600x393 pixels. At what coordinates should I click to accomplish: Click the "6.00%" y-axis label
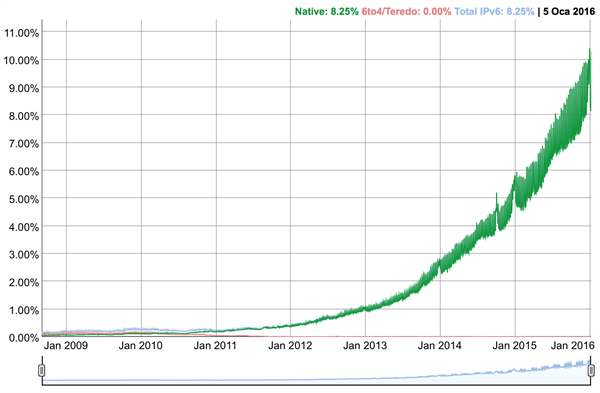point(24,171)
